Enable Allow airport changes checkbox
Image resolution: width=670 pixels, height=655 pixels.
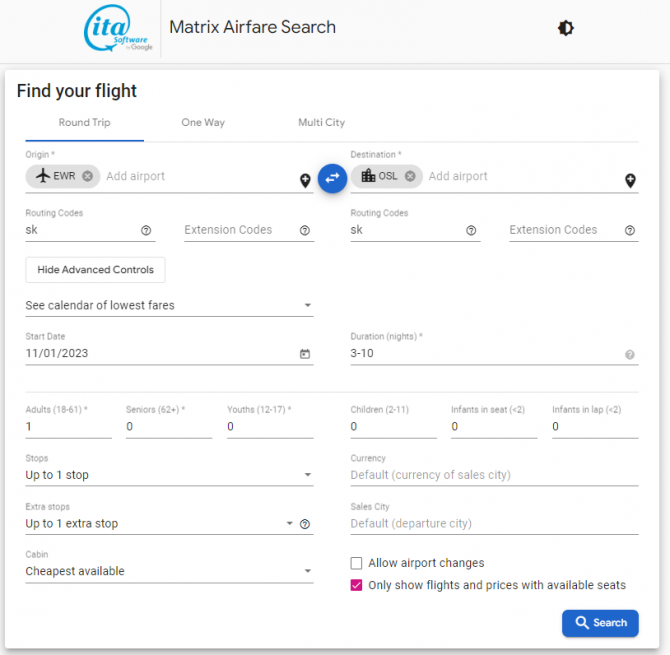point(357,563)
